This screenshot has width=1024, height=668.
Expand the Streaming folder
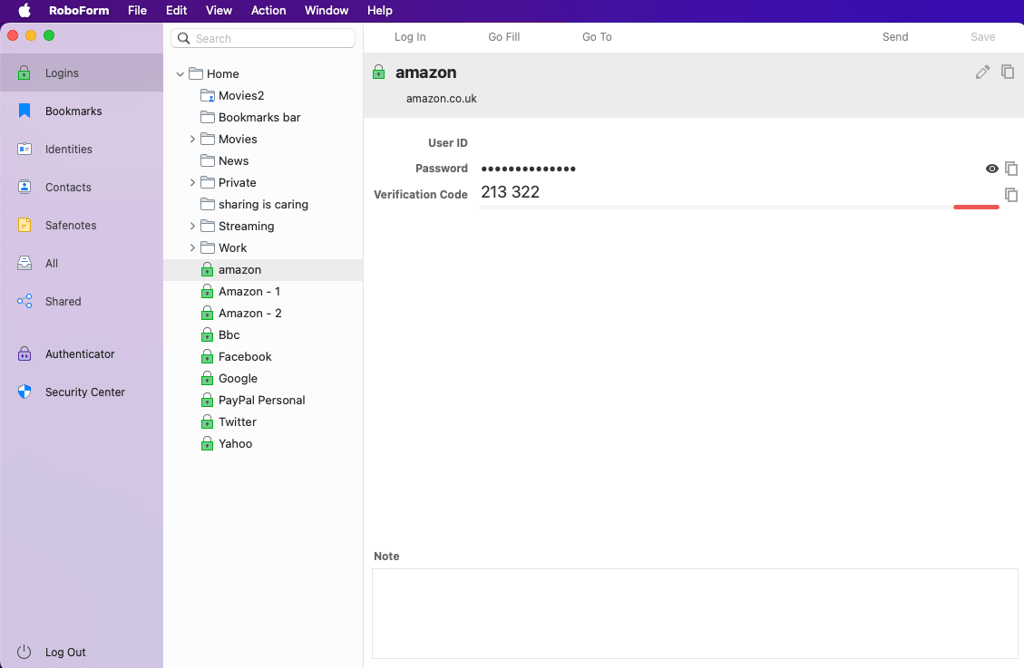pyautogui.click(x=193, y=226)
